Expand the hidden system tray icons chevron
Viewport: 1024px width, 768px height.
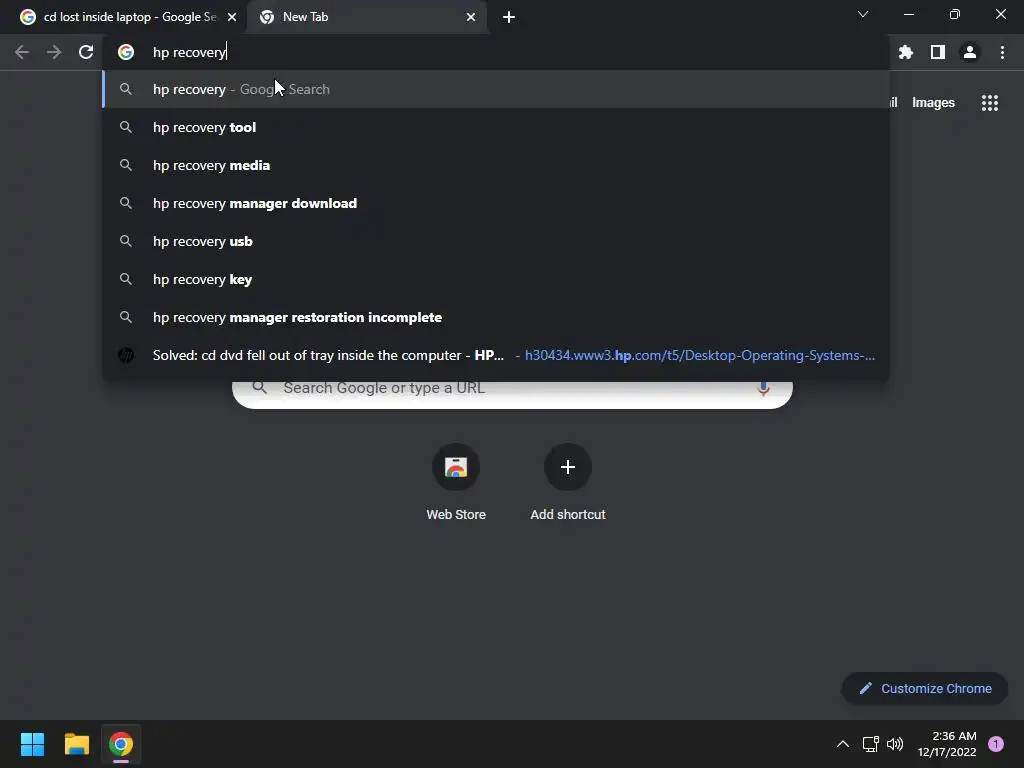coord(843,744)
